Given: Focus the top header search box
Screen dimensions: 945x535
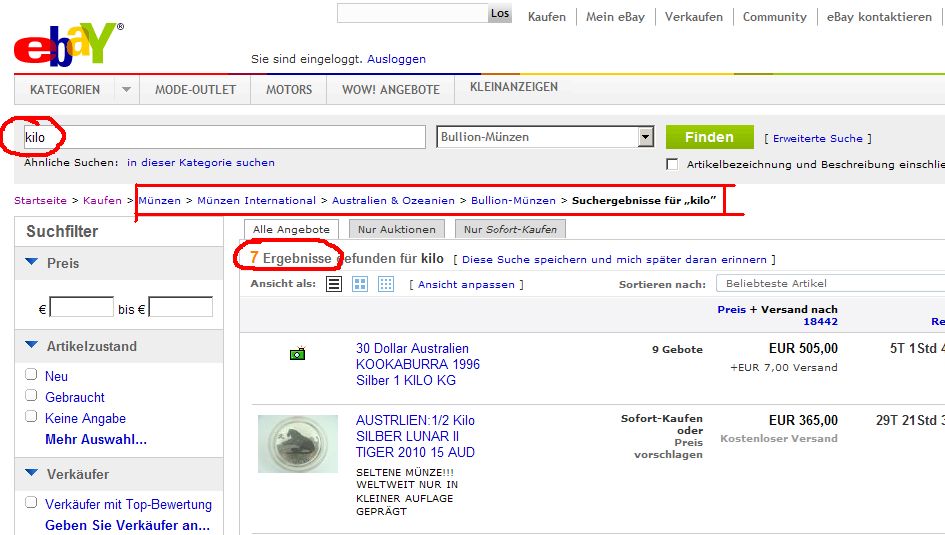Looking at the screenshot, I should pos(412,13).
